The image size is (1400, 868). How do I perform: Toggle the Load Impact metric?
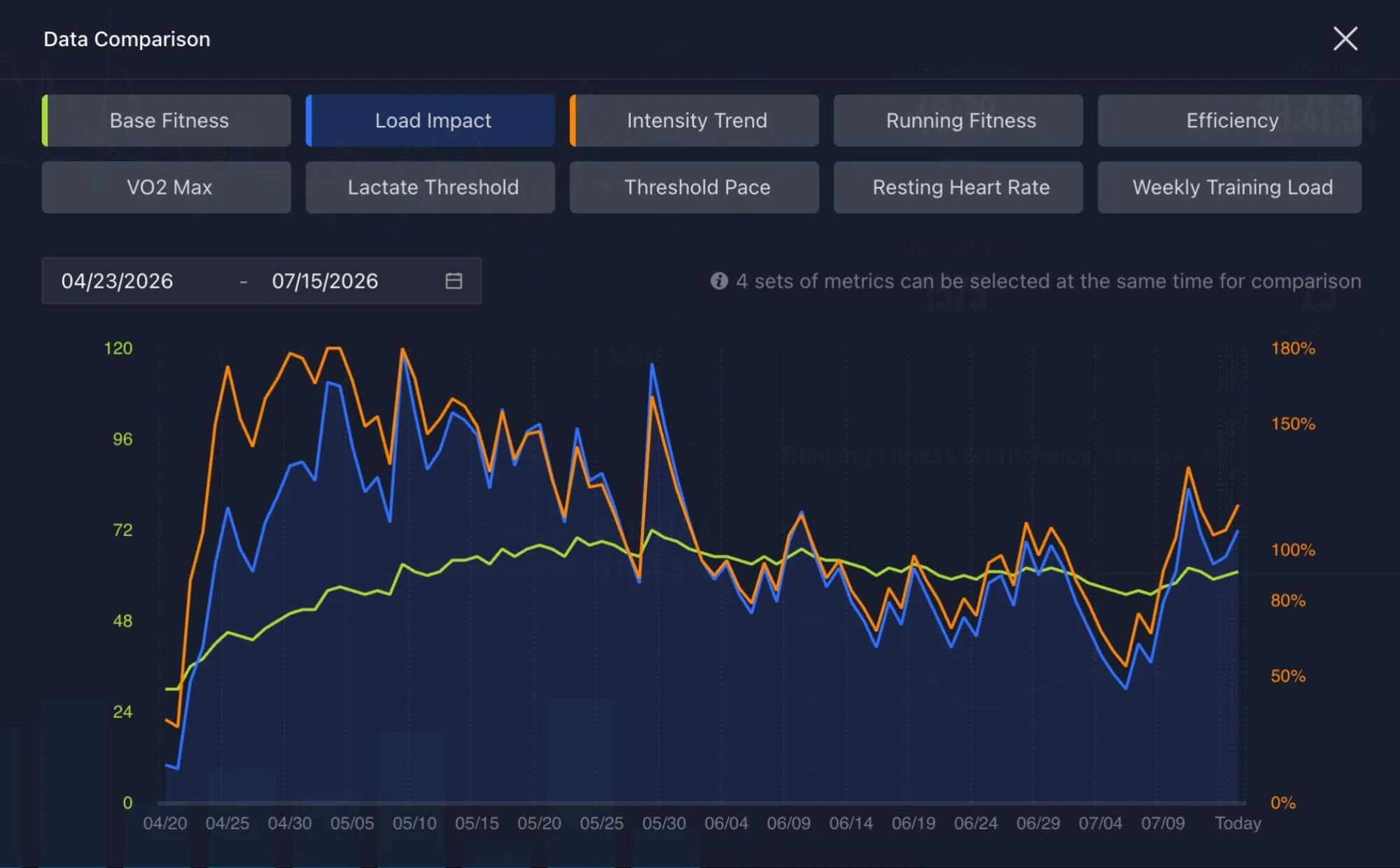430,120
